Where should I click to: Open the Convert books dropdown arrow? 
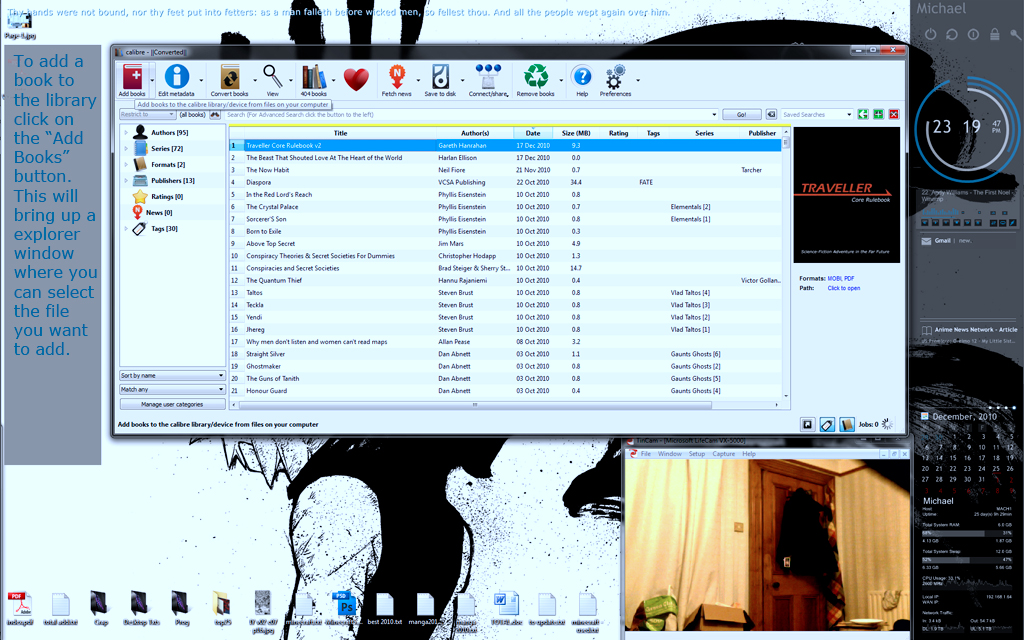point(255,80)
